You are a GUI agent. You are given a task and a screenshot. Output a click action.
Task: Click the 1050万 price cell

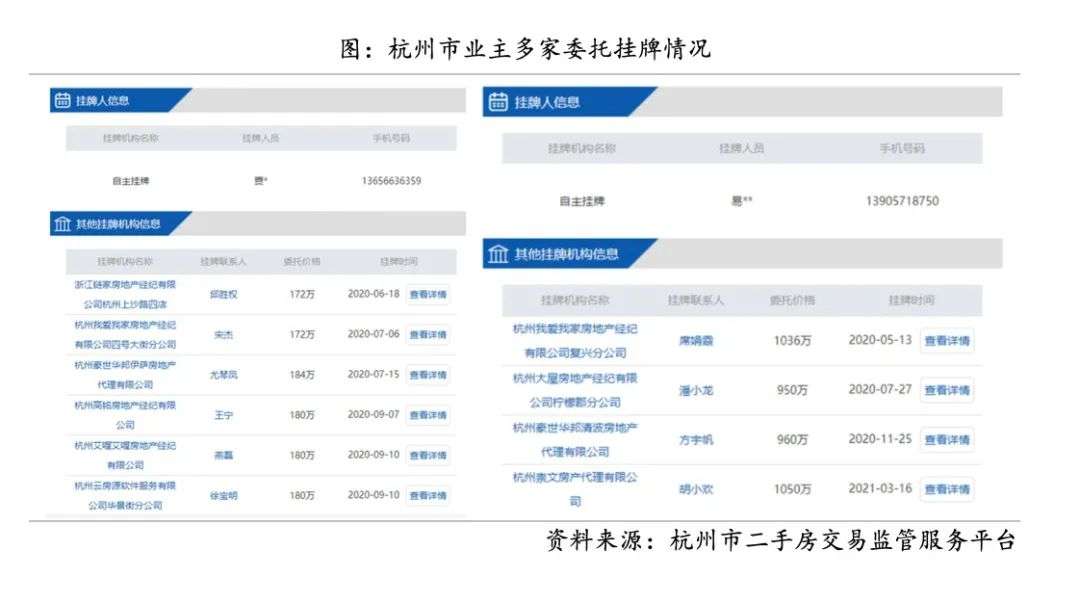792,489
